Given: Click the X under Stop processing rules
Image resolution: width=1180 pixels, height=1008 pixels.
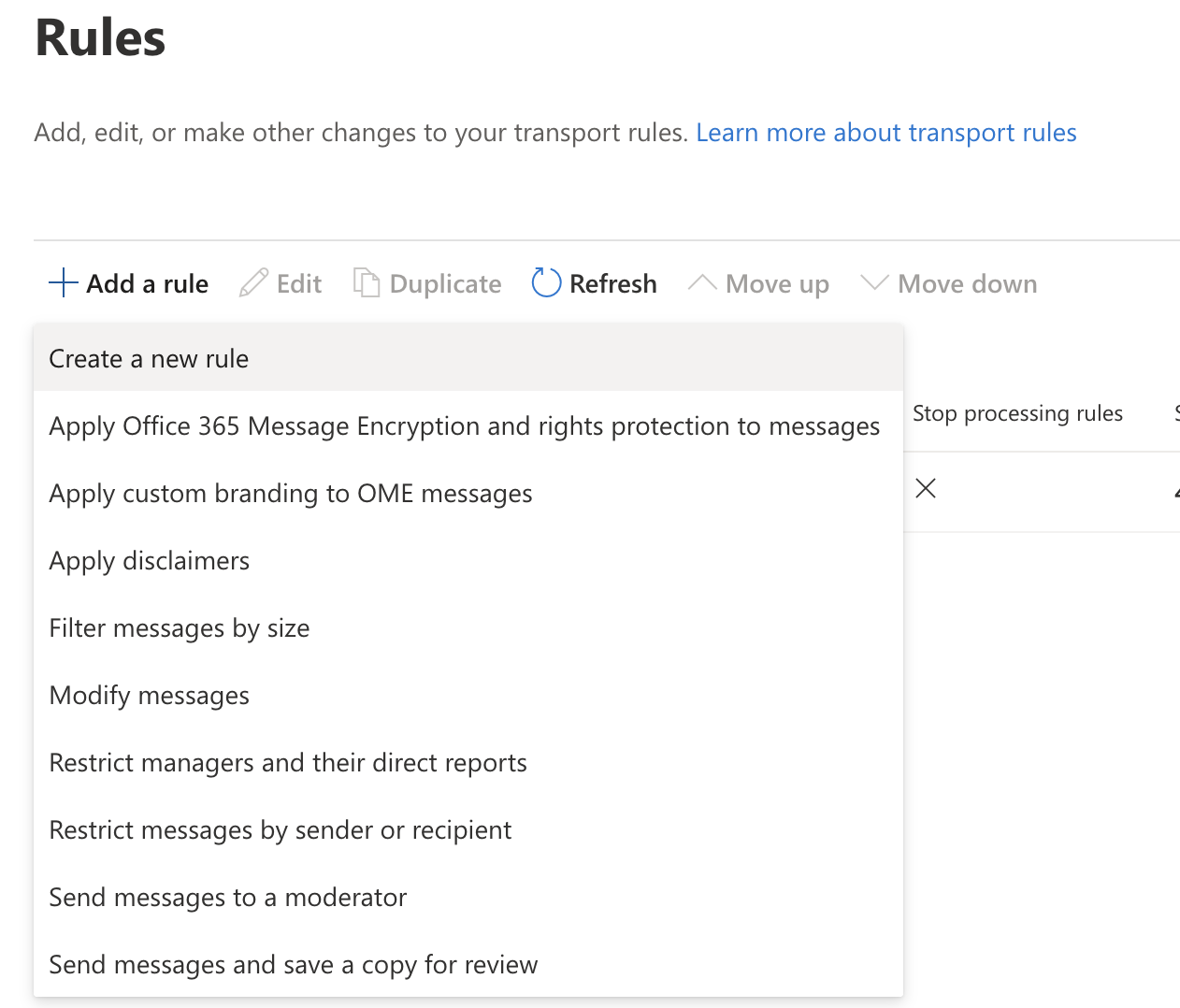Looking at the screenshot, I should pos(926,488).
